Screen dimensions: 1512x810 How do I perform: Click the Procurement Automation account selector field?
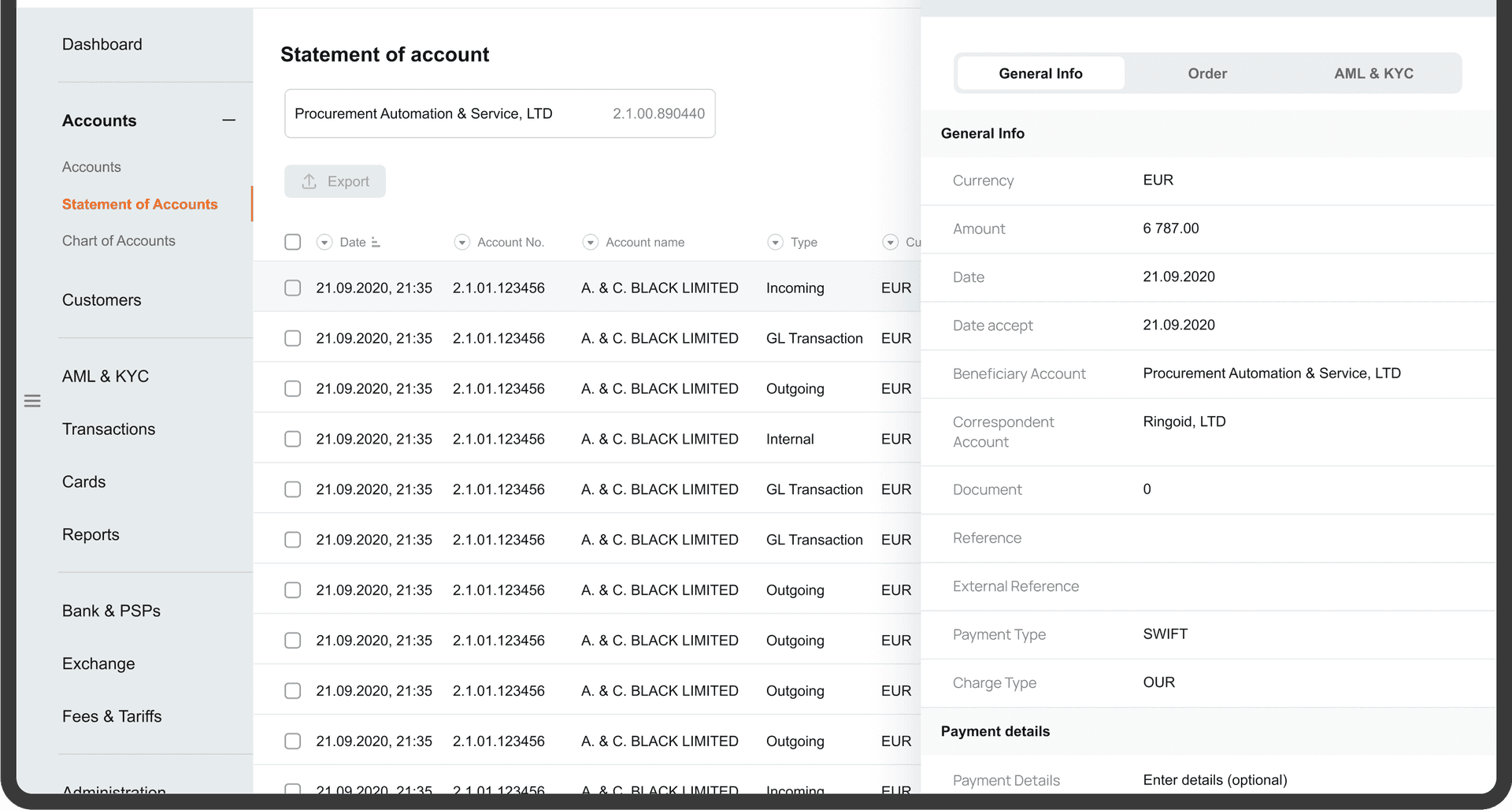(x=500, y=113)
